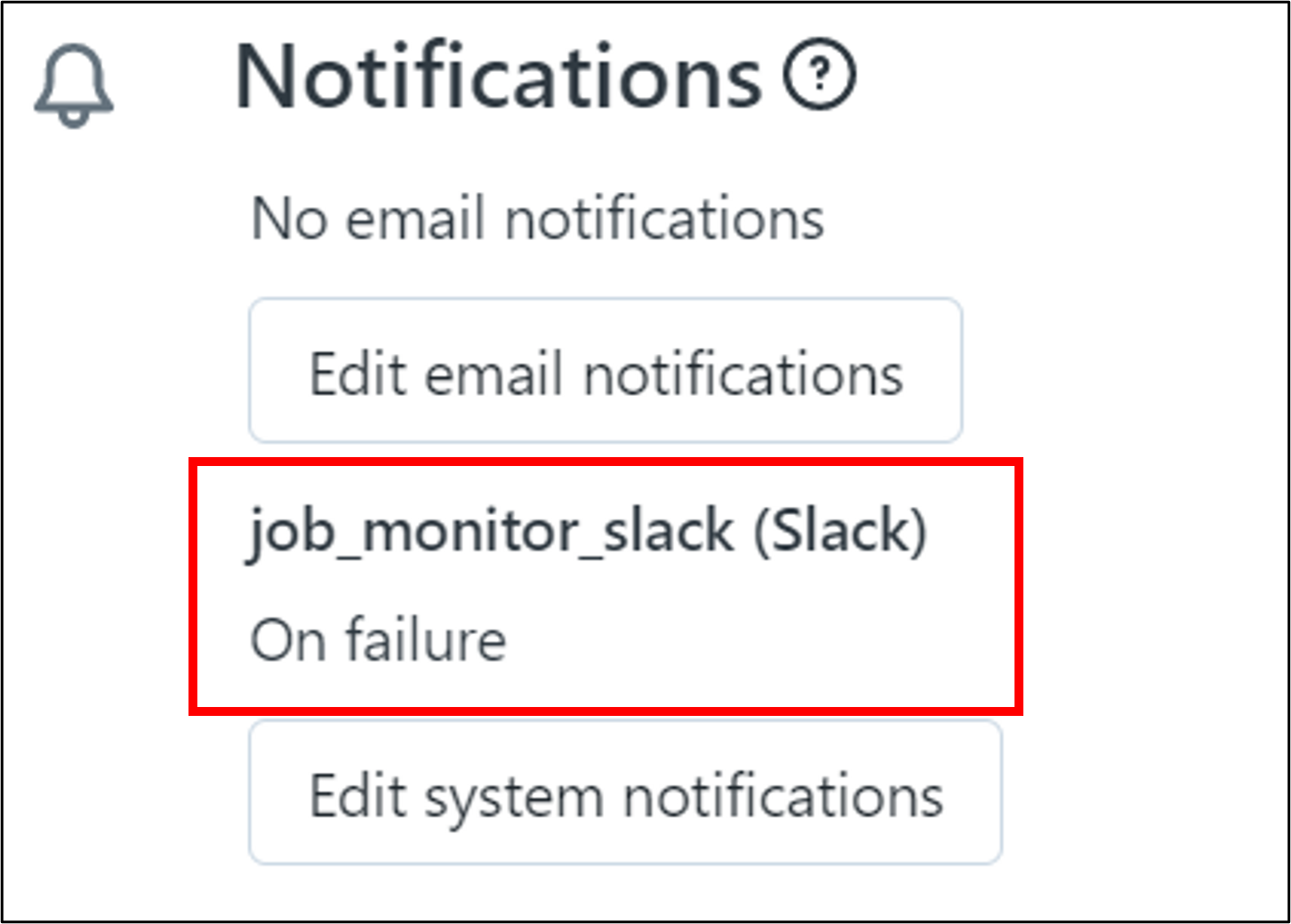Open the email notifications editor
Screen dimensions: 1291x924
pos(605,371)
